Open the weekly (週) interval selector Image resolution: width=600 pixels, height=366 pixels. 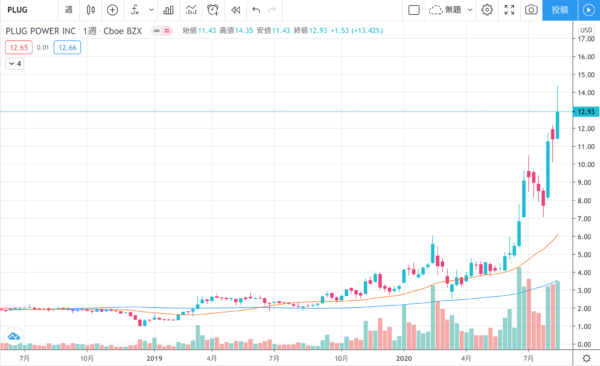coord(68,10)
